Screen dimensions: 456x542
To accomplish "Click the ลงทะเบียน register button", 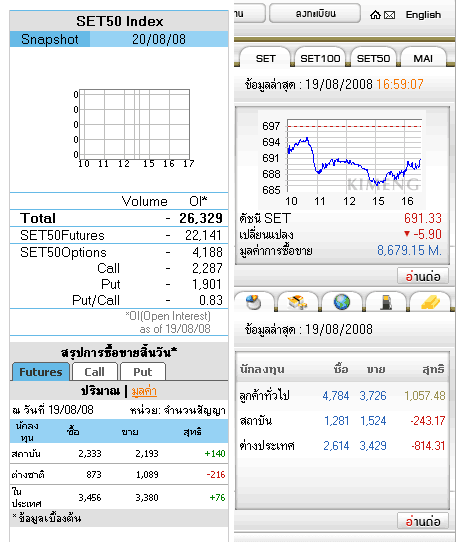I will 315,13.
